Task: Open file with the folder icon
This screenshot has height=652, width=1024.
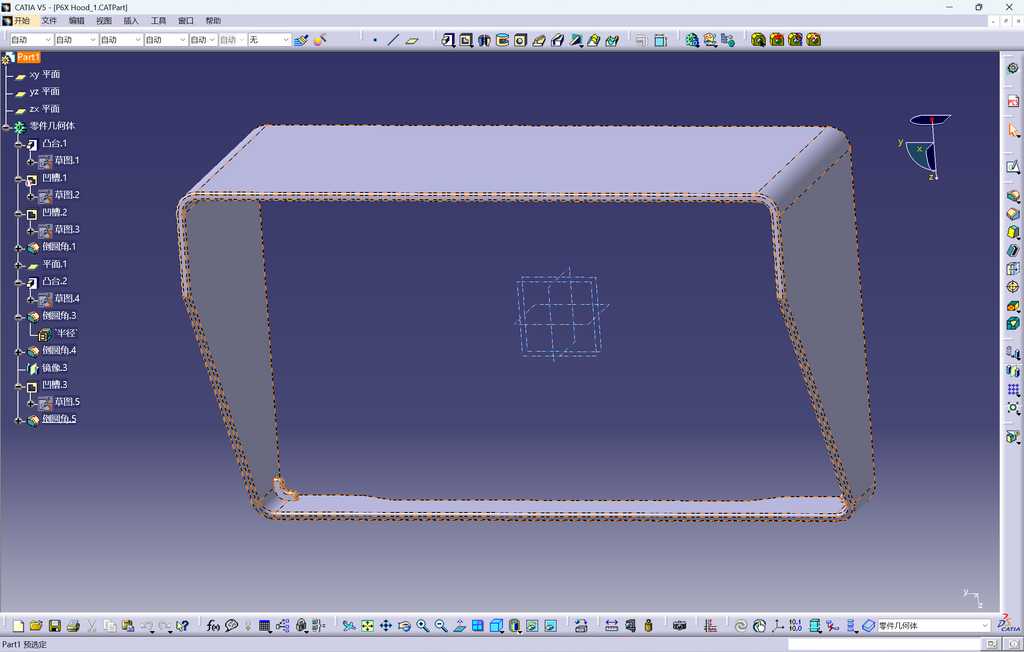Action: (x=37, y=626)
